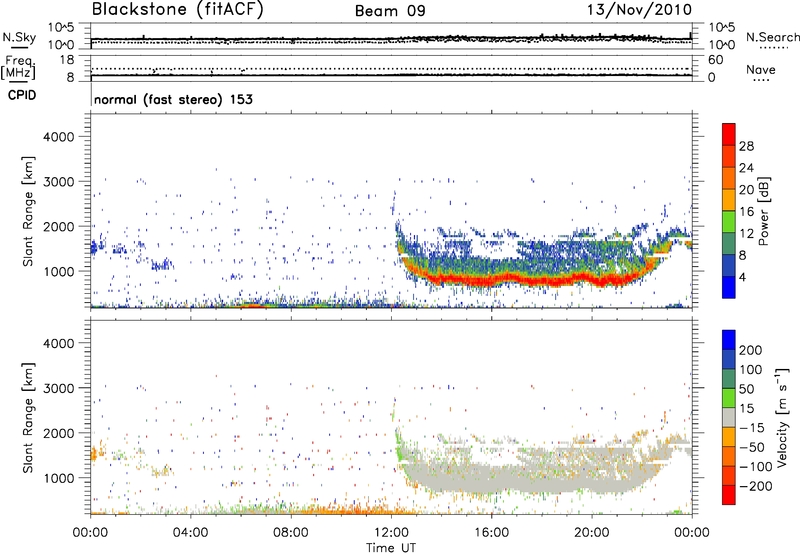Click the 'Time UT' axis title
This screenshot has height=554, width=800.
[391, 547]
